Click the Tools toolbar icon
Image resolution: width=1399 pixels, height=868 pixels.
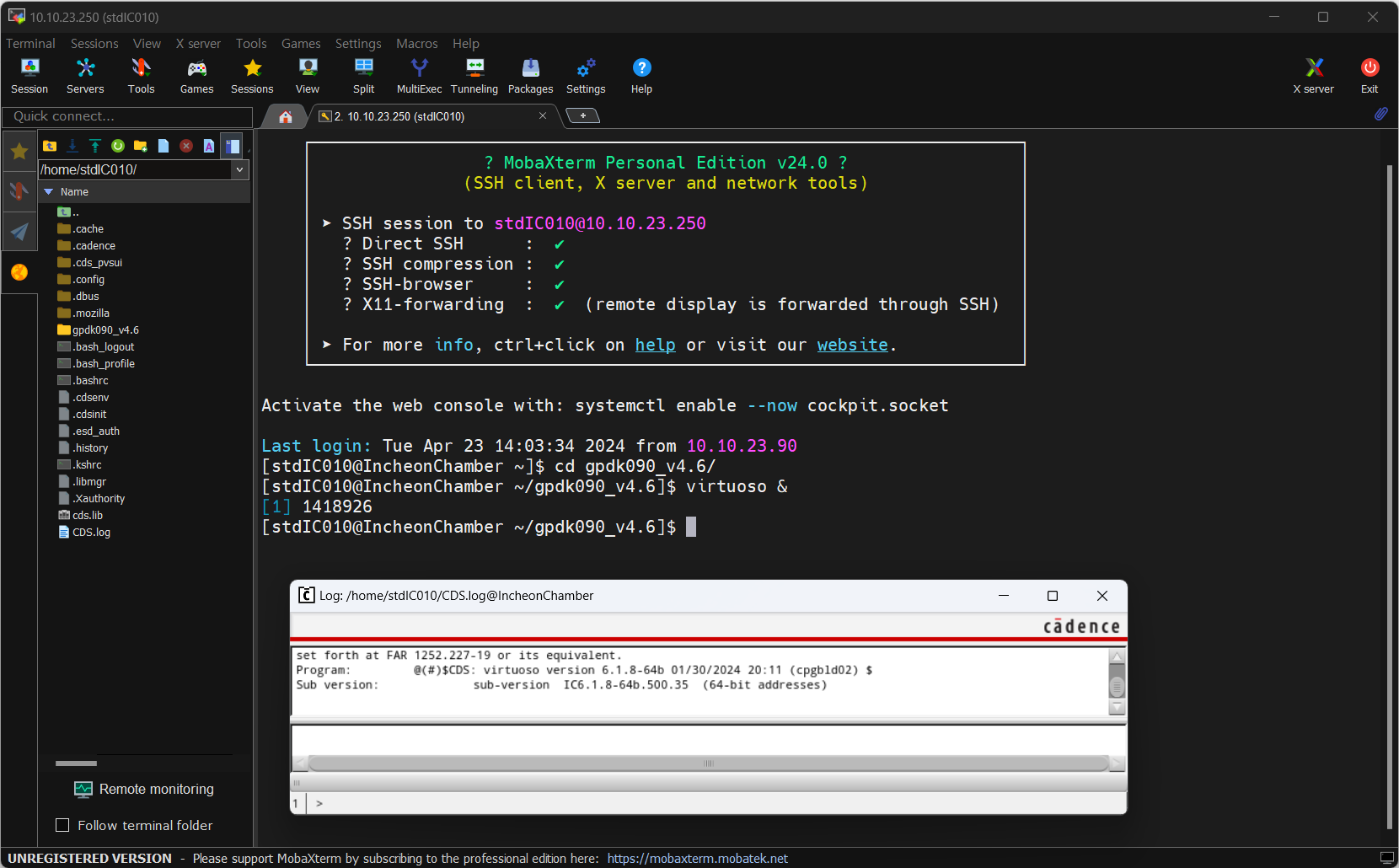coord(141,76)
